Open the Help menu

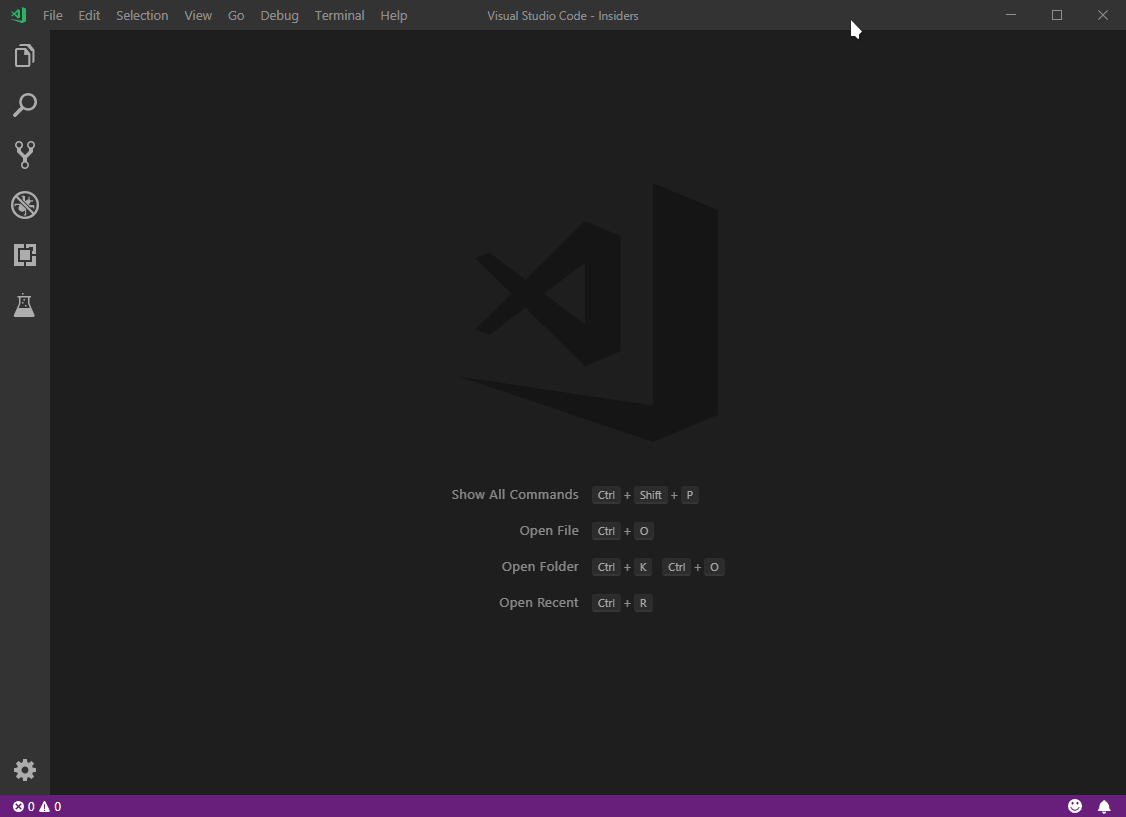point(393,15)
